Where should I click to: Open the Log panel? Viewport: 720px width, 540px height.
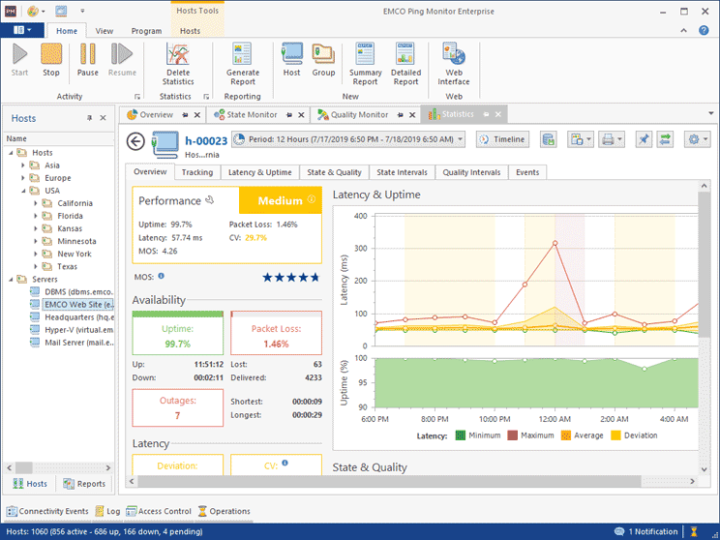click(108, 511)
